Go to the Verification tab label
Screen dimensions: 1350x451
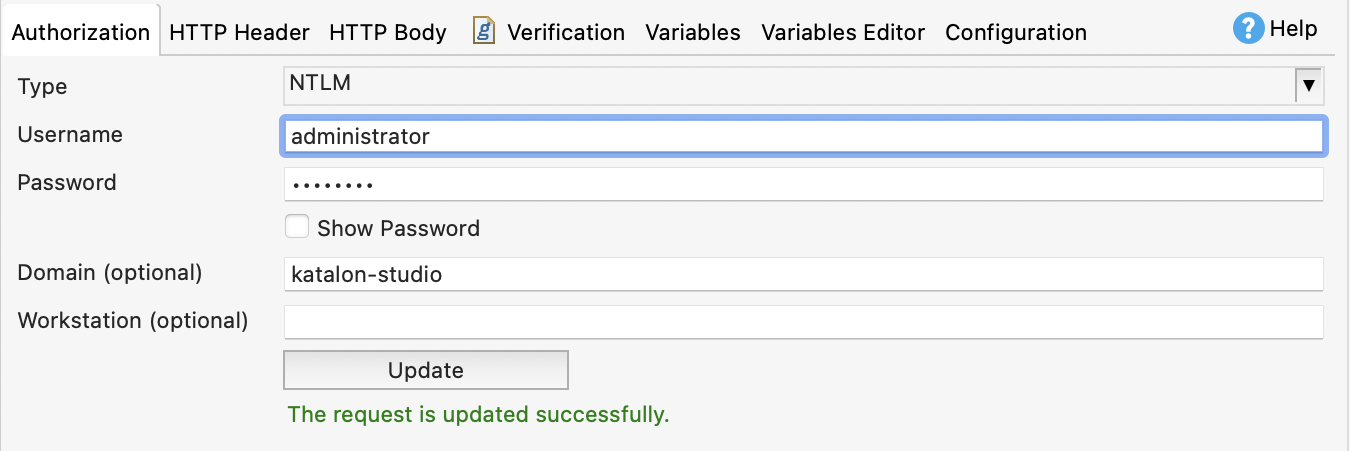pyautogui.click(x=566, y=32)
